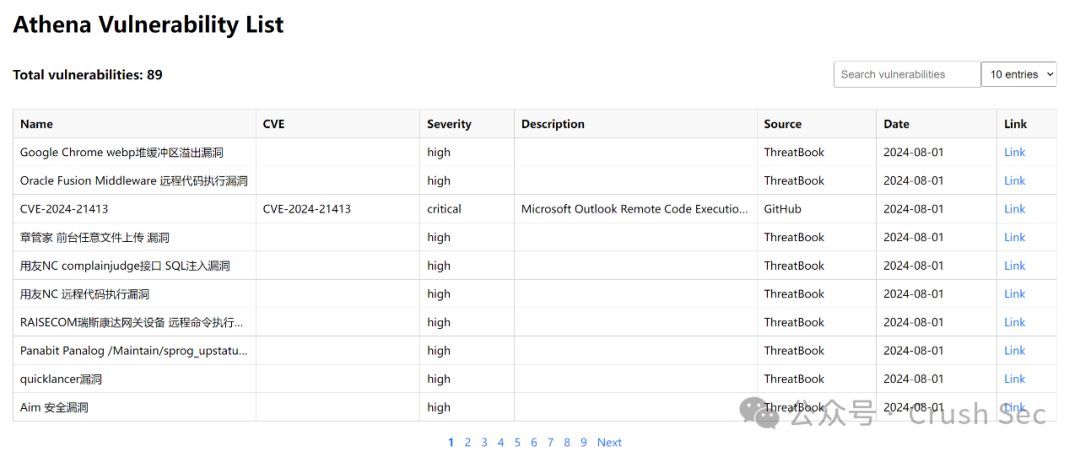This screenshot has width=1080, height=457.
Task: Click Total vulnerabilities: 89 text
Action: 87,74
